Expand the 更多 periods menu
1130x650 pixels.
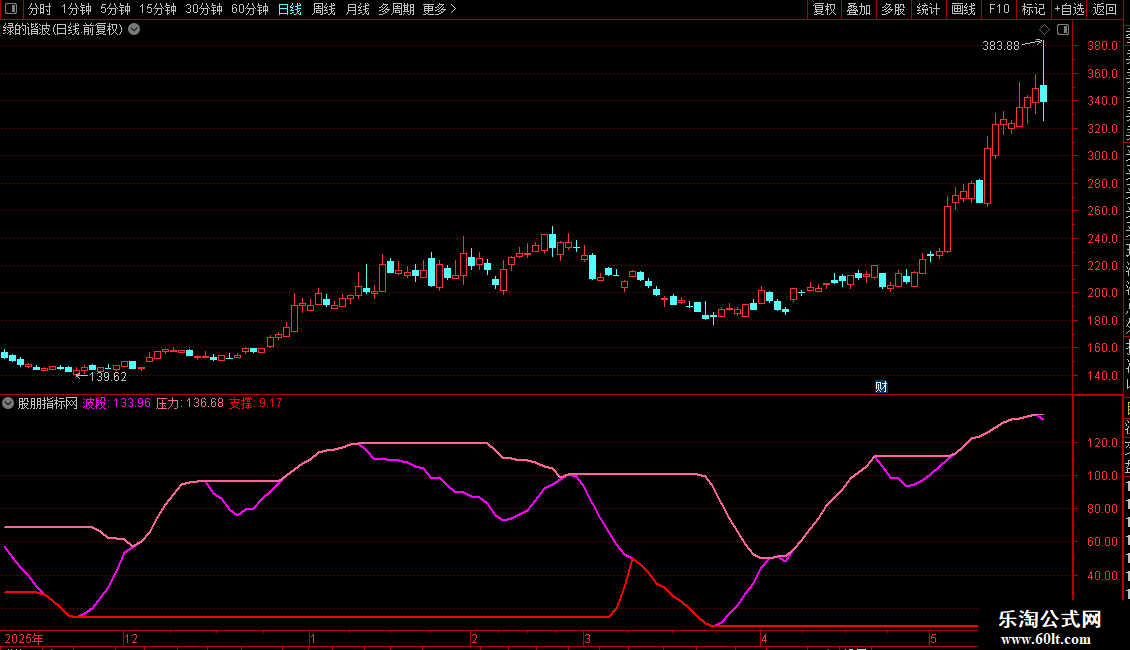click(440, 9)
